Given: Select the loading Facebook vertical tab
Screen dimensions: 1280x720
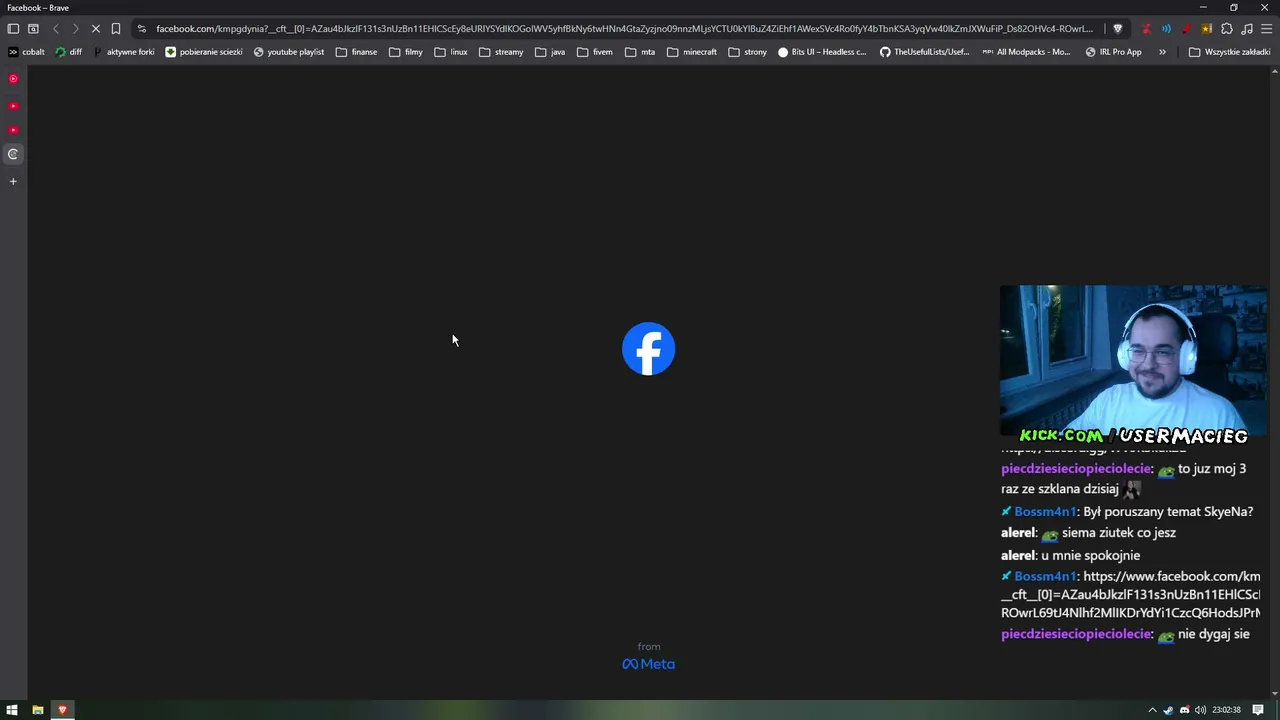Looking at the screenshot, I should coord(13,154).
